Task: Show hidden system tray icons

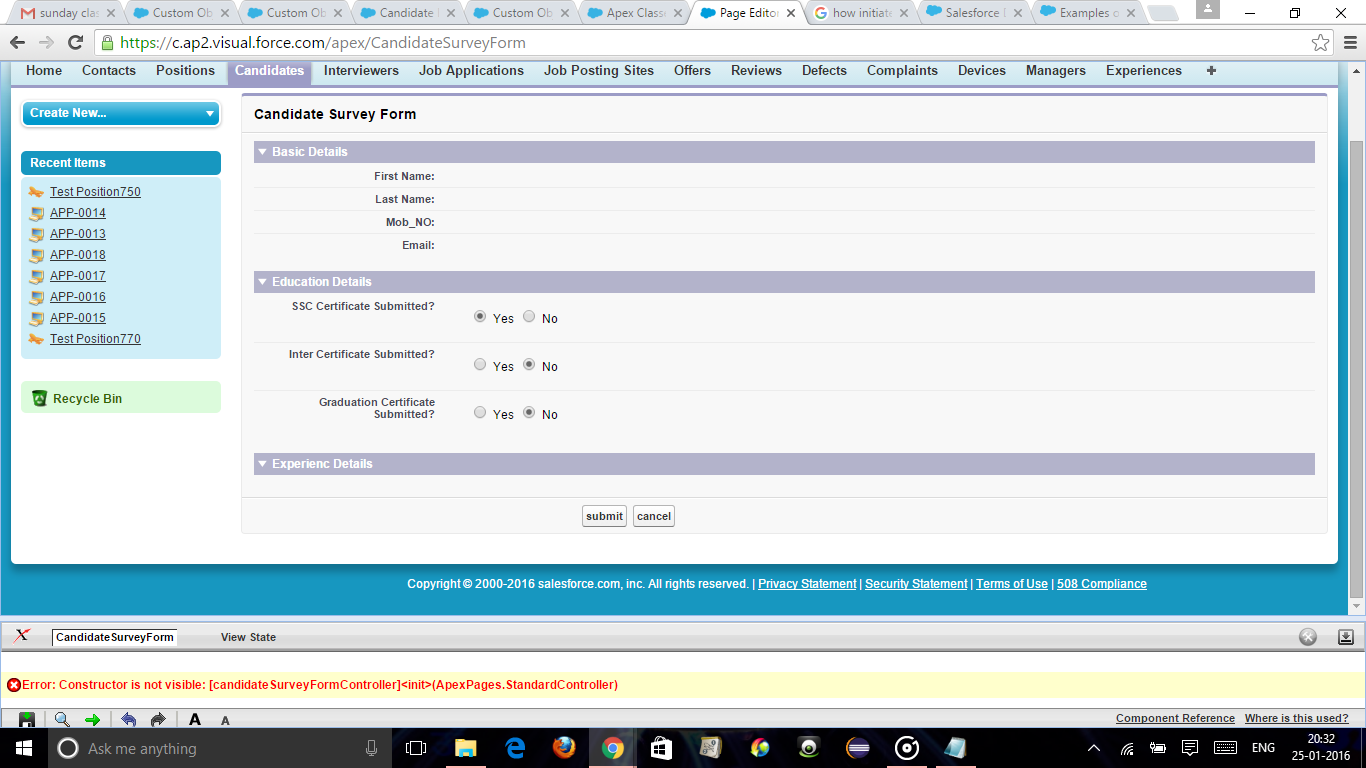Action: (x=1094, y=748)
